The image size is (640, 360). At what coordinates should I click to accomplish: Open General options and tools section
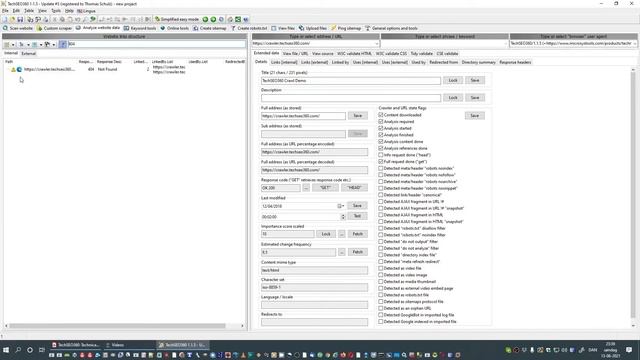[391, 28]
